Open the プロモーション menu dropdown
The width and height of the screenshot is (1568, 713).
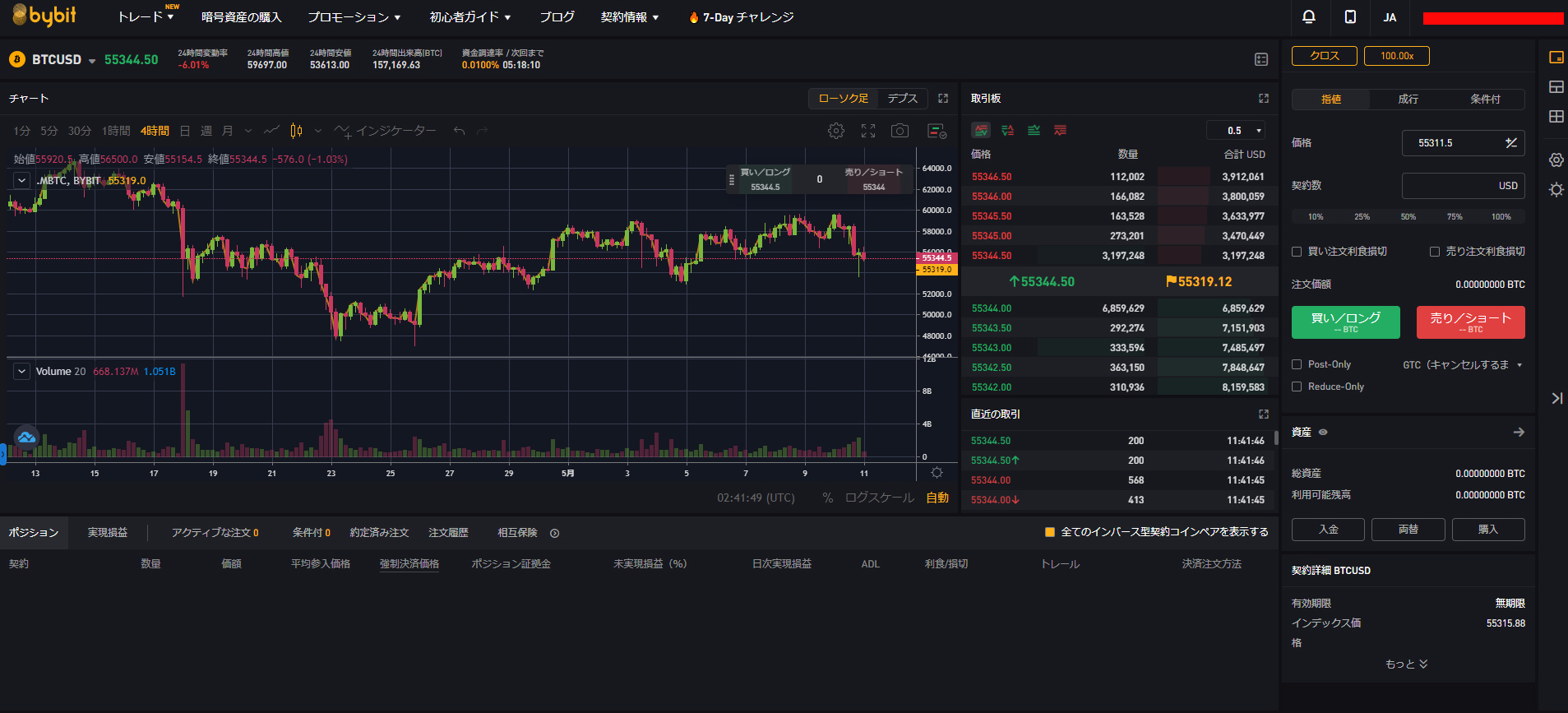[x=354, y=16]
